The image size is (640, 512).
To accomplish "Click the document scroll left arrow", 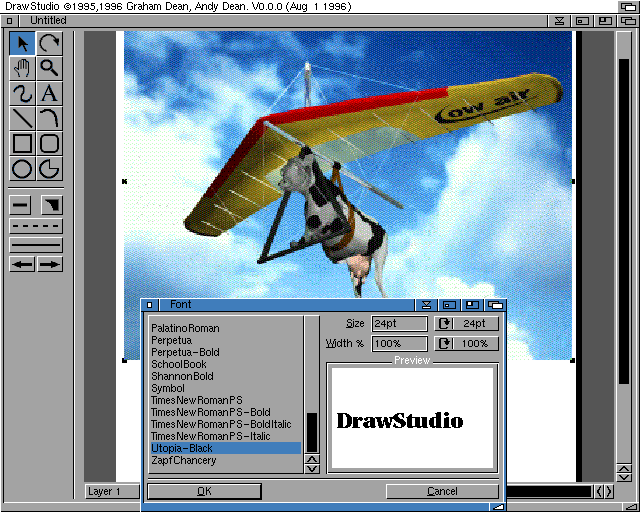I will click(x=599, y=491).
